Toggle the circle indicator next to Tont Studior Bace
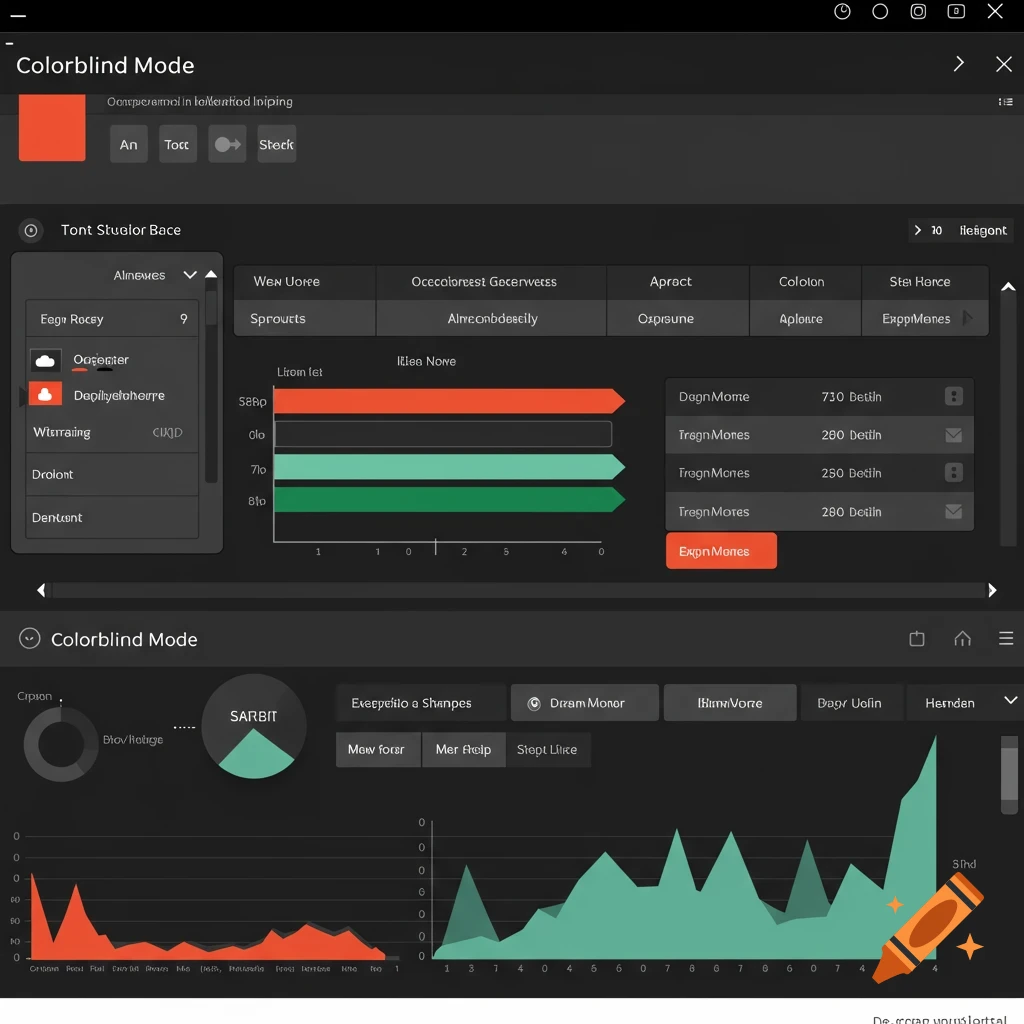This screenshot has height=1024, width=1024. [30, 230]
